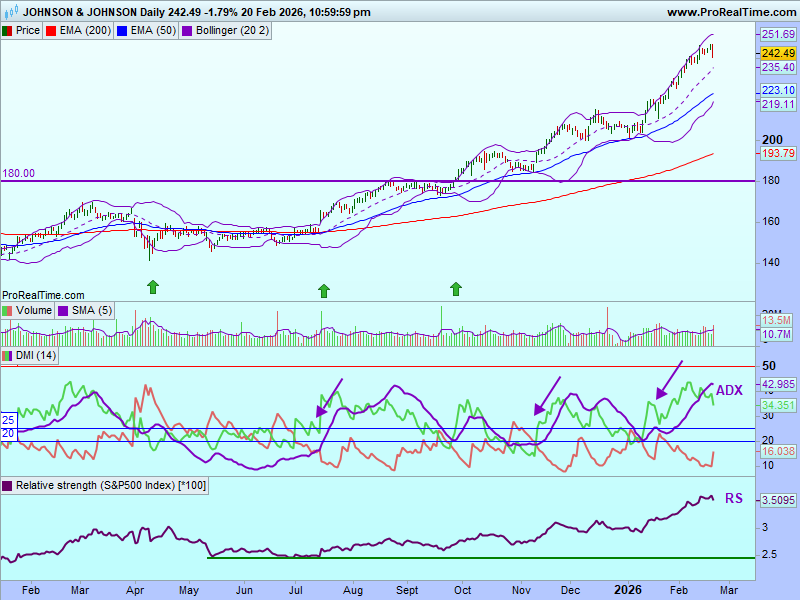Click the green up arrow near mid-July

tap(323, 290)
